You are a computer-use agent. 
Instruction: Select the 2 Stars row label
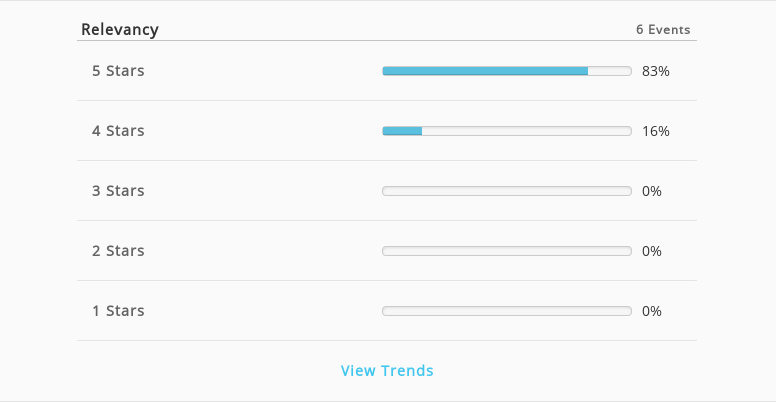[x=118, y=251]
